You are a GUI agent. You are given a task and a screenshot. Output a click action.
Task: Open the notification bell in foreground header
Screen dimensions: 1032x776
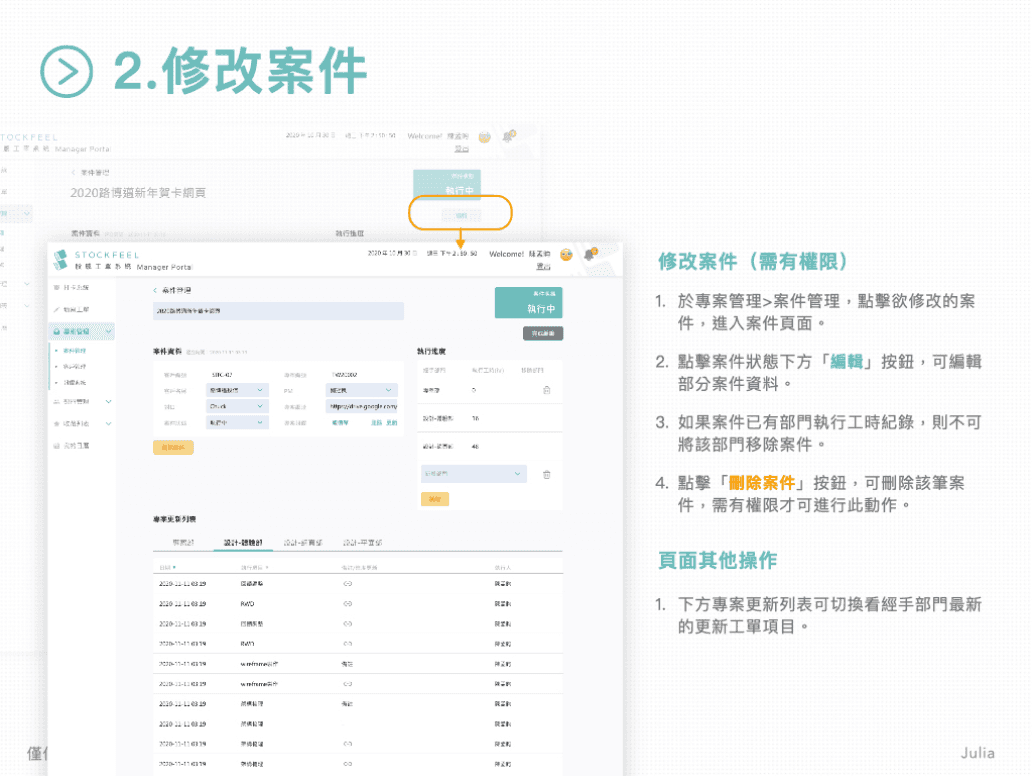590,254
